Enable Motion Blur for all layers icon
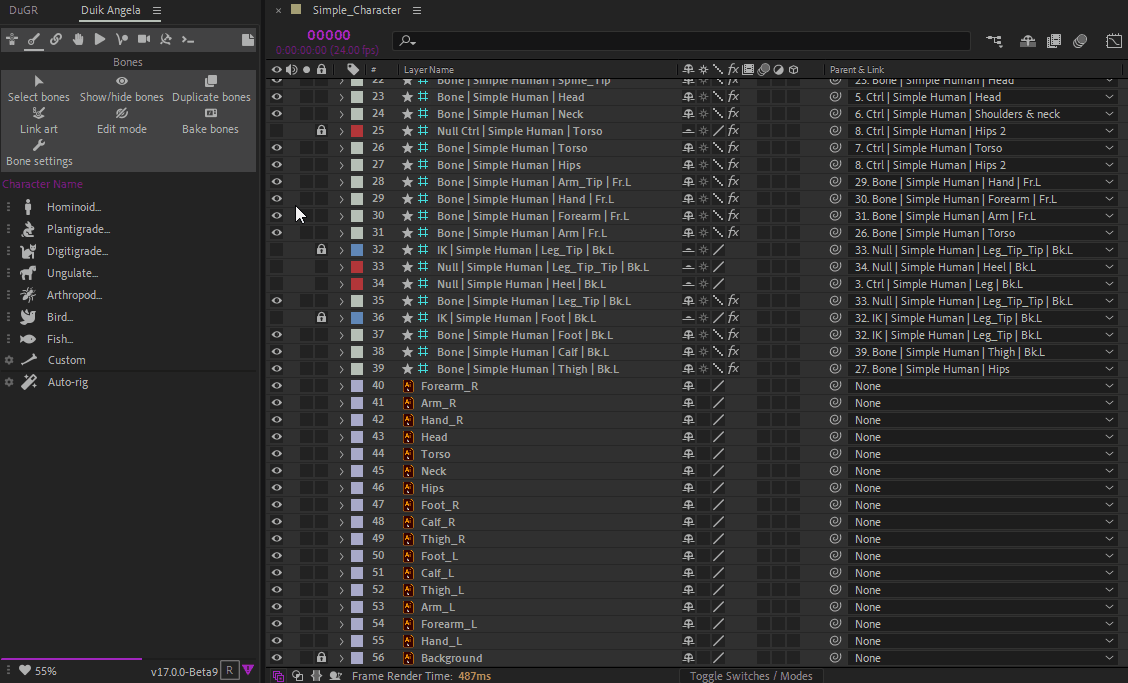The width and height of the screenshot is (1128, 683). 1080,41
